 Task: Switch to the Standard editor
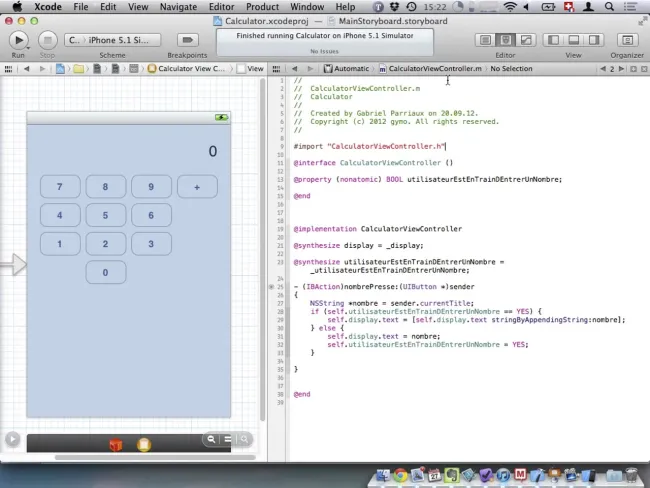485,40
